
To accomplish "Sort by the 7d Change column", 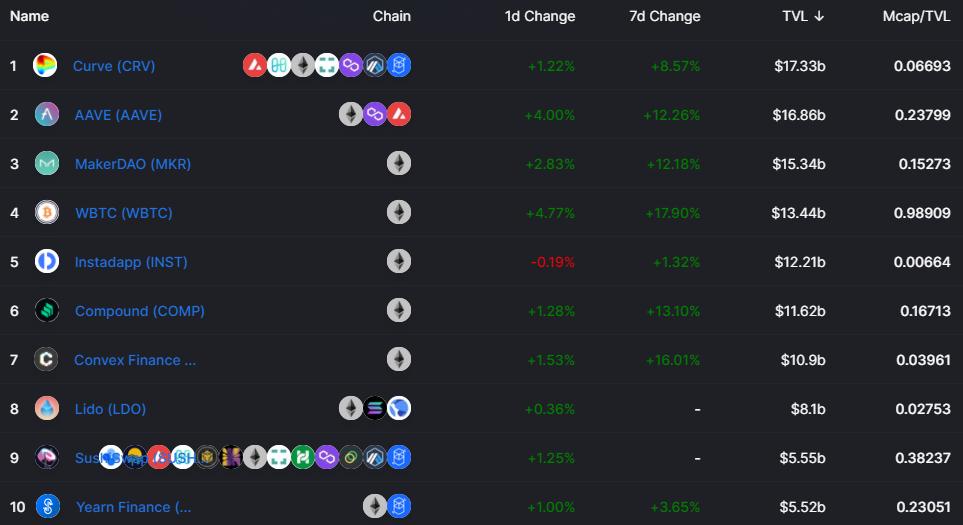I will click(x=665, y=17).
